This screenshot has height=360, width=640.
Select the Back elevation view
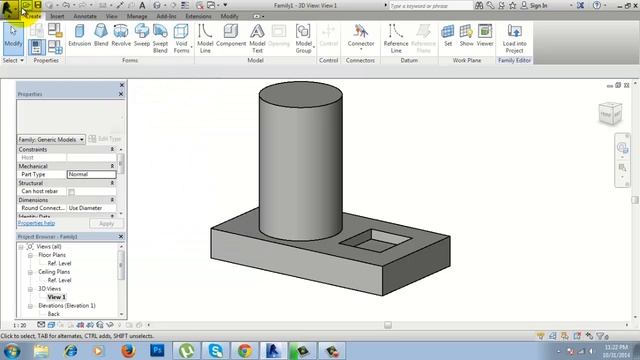tap(53, 314)
